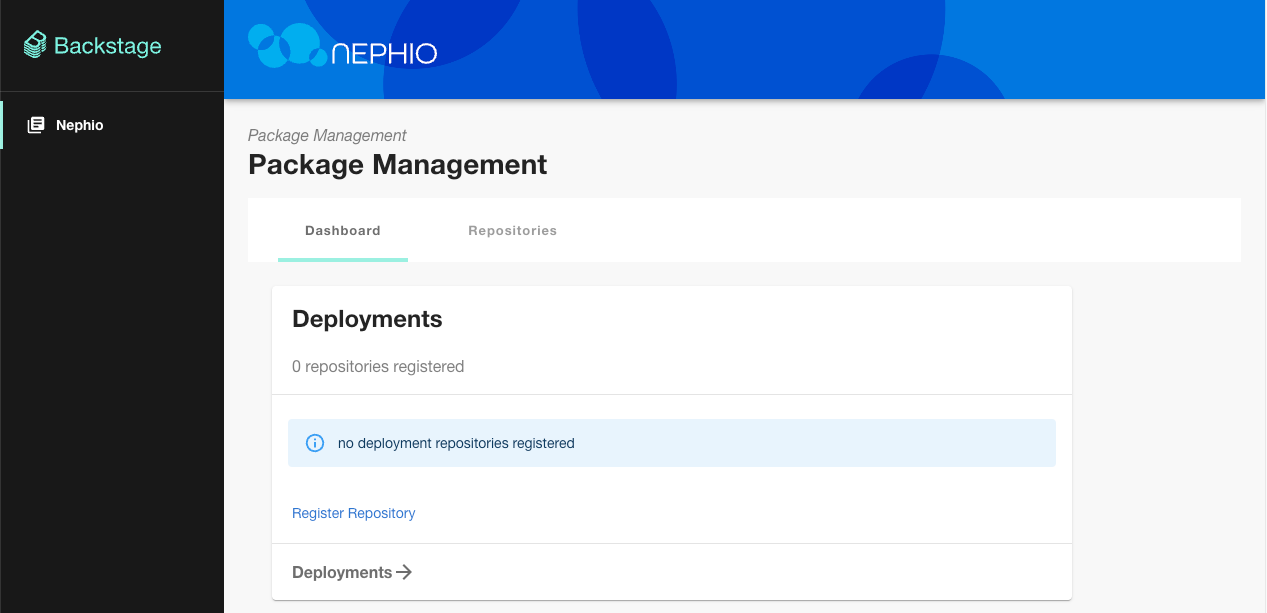1267x613 pixels.
Task: Click the Package Management page title
Action: (x=397, y=164)
